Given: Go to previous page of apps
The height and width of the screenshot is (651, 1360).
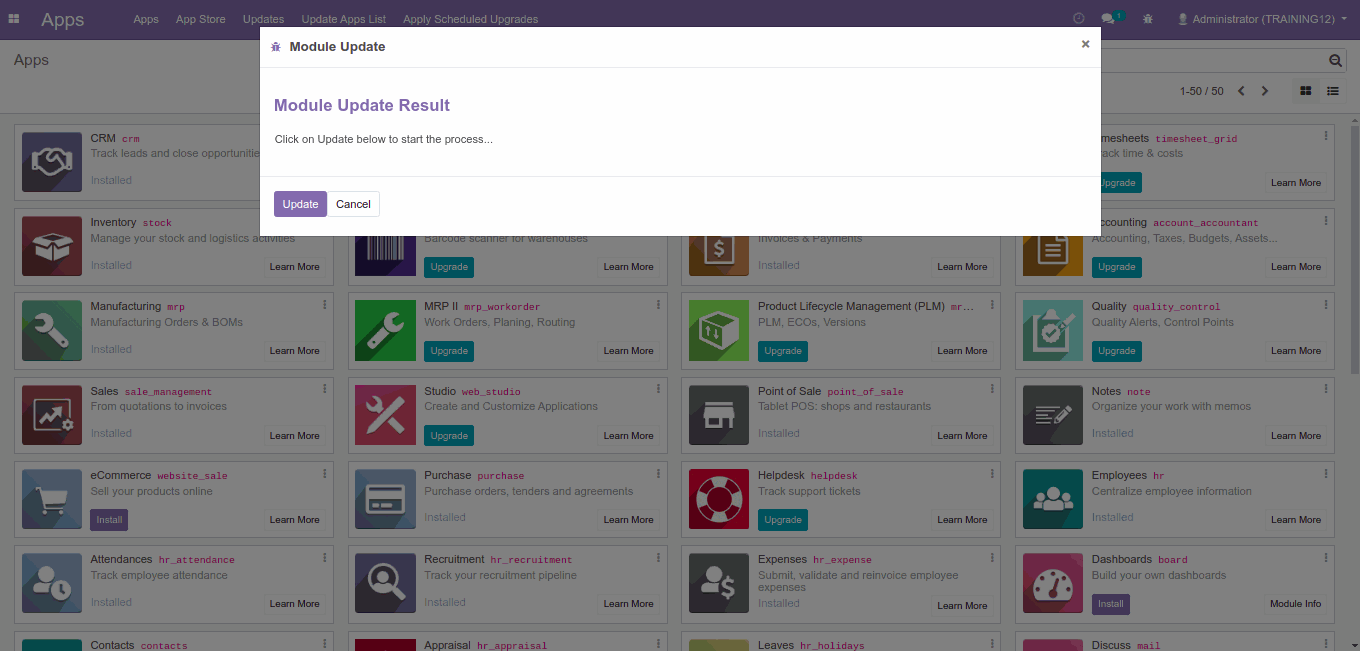Looking at the screenshot, I should pos(1241,91).
